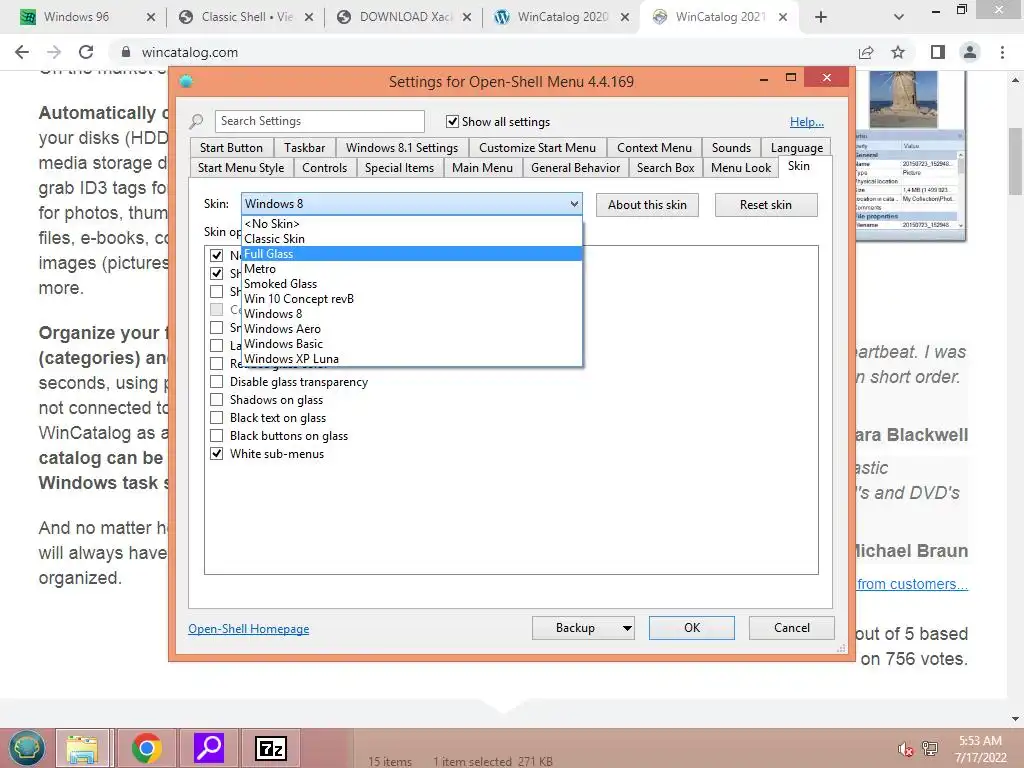Click About this skin button

click(x=647, y=205)
